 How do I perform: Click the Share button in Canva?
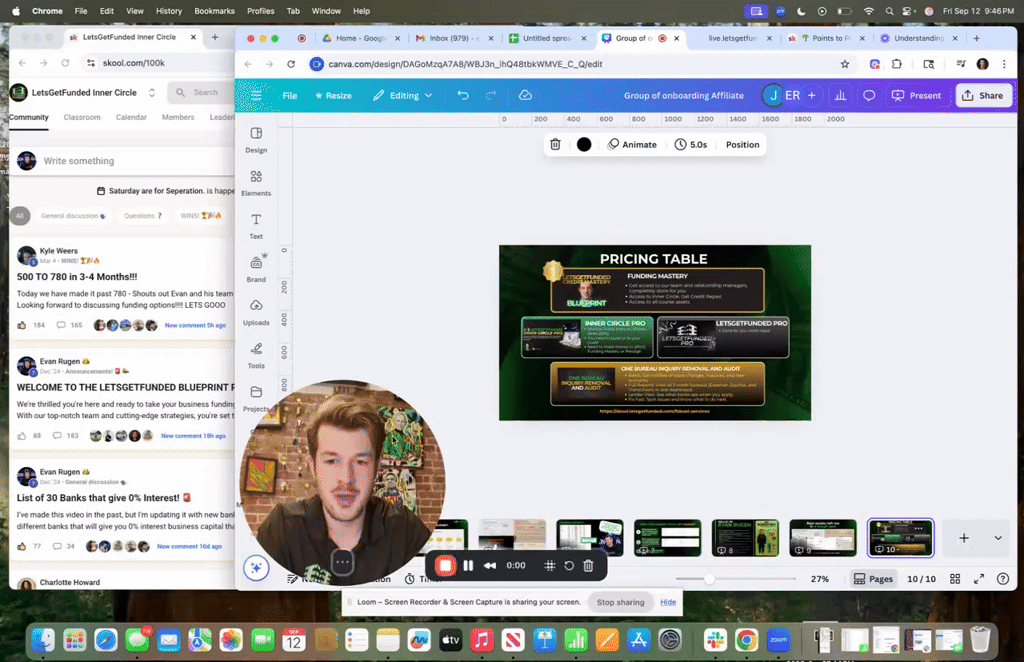pos(983,95)
